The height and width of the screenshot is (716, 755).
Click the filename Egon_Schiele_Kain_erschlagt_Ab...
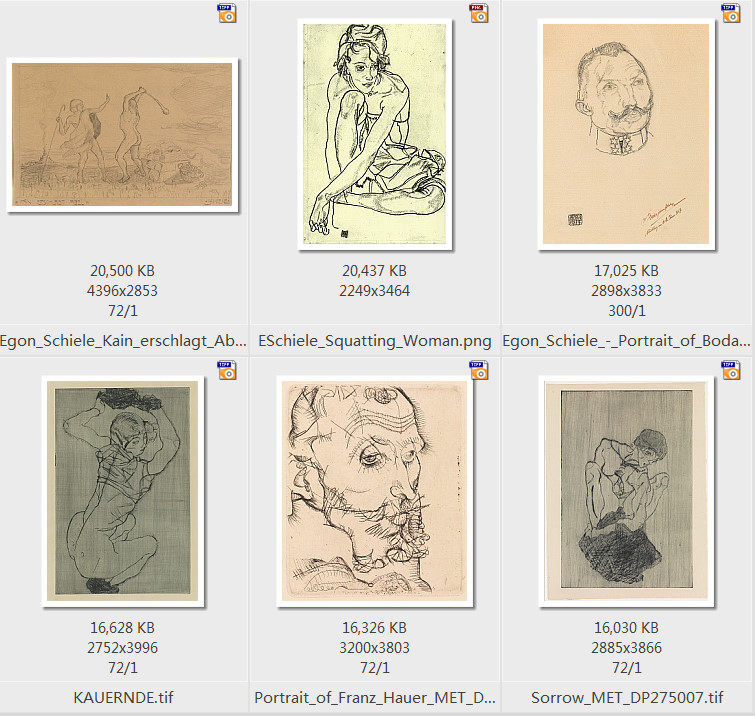click(123, 340)
